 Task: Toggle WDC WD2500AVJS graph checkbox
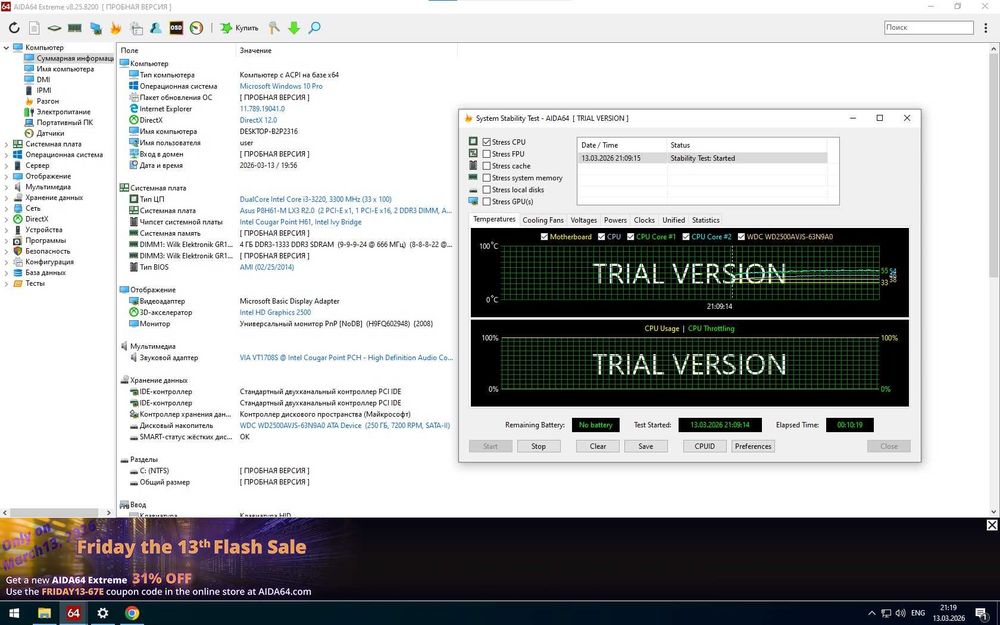[741, 237]
